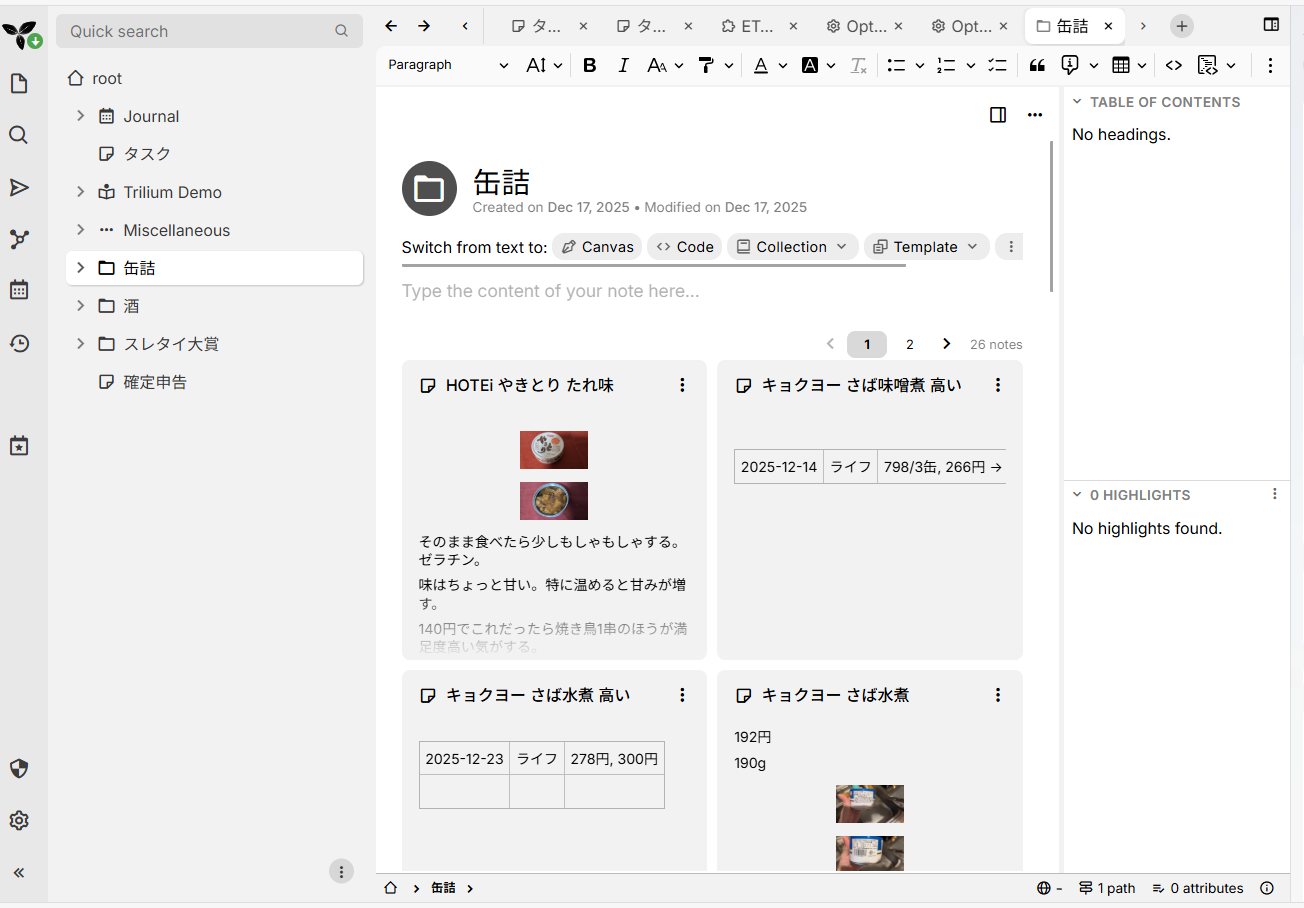Toggle the right pane visibility
This screenshot has width=1304, height=908.
click(x=1271, y=25)
